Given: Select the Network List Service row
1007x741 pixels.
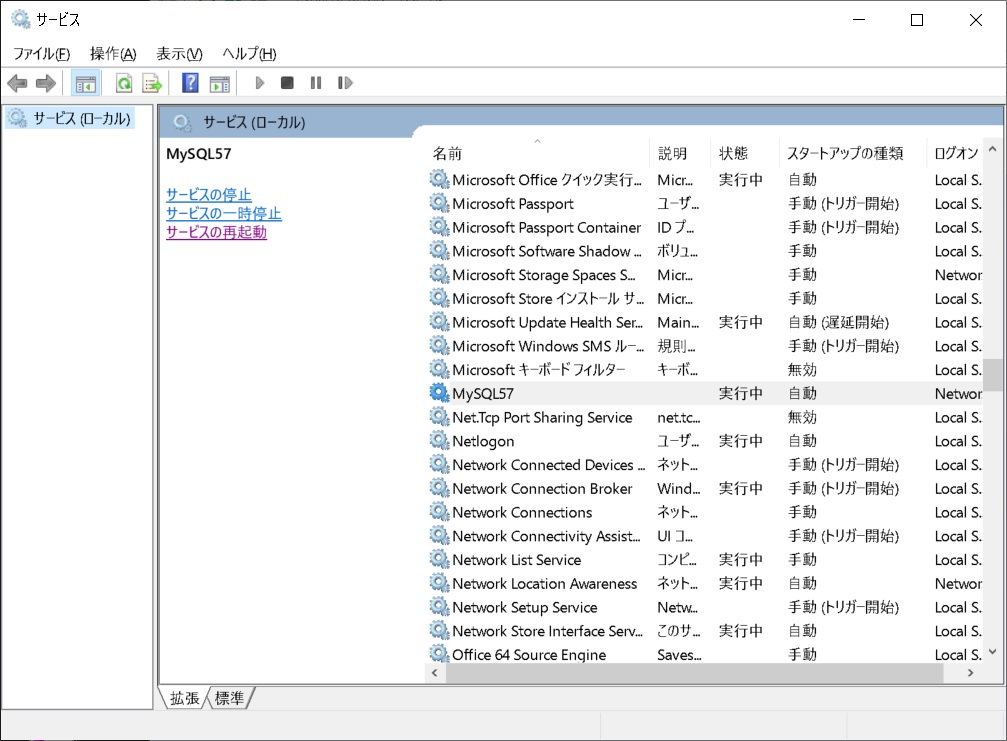Looking at the screenshot, I should 705,560.
